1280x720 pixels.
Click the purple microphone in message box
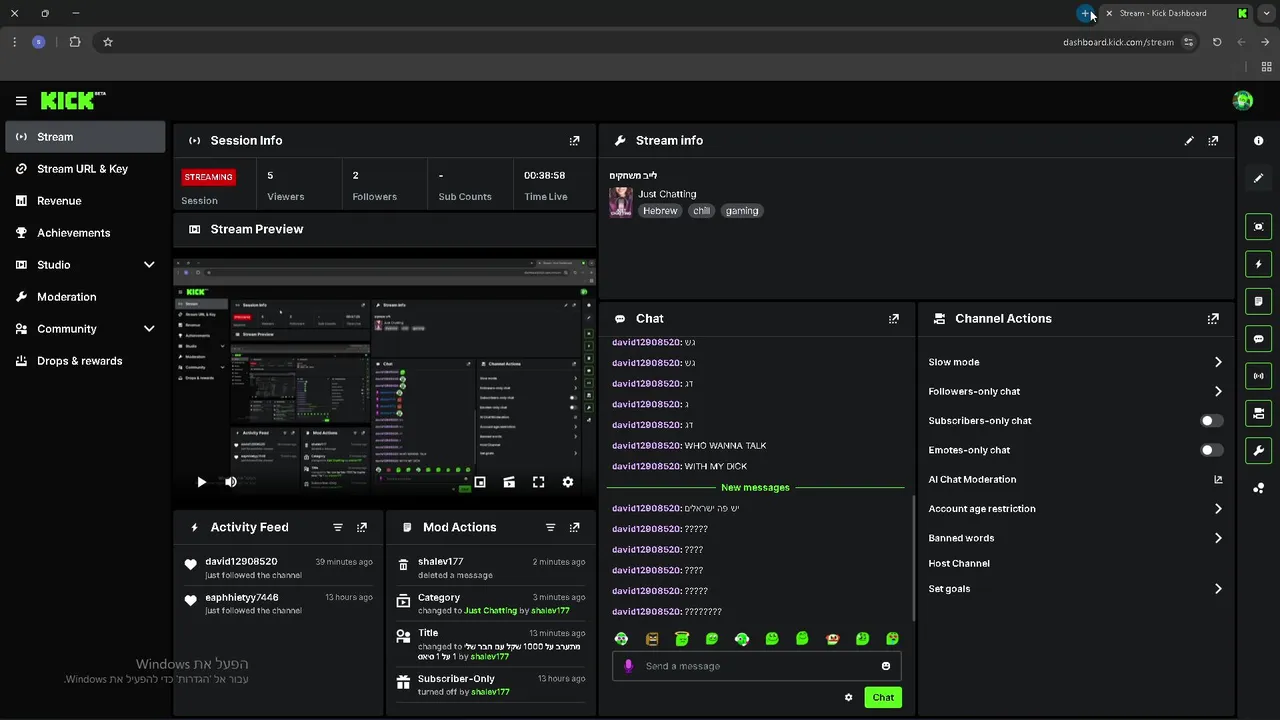[629, 666]
